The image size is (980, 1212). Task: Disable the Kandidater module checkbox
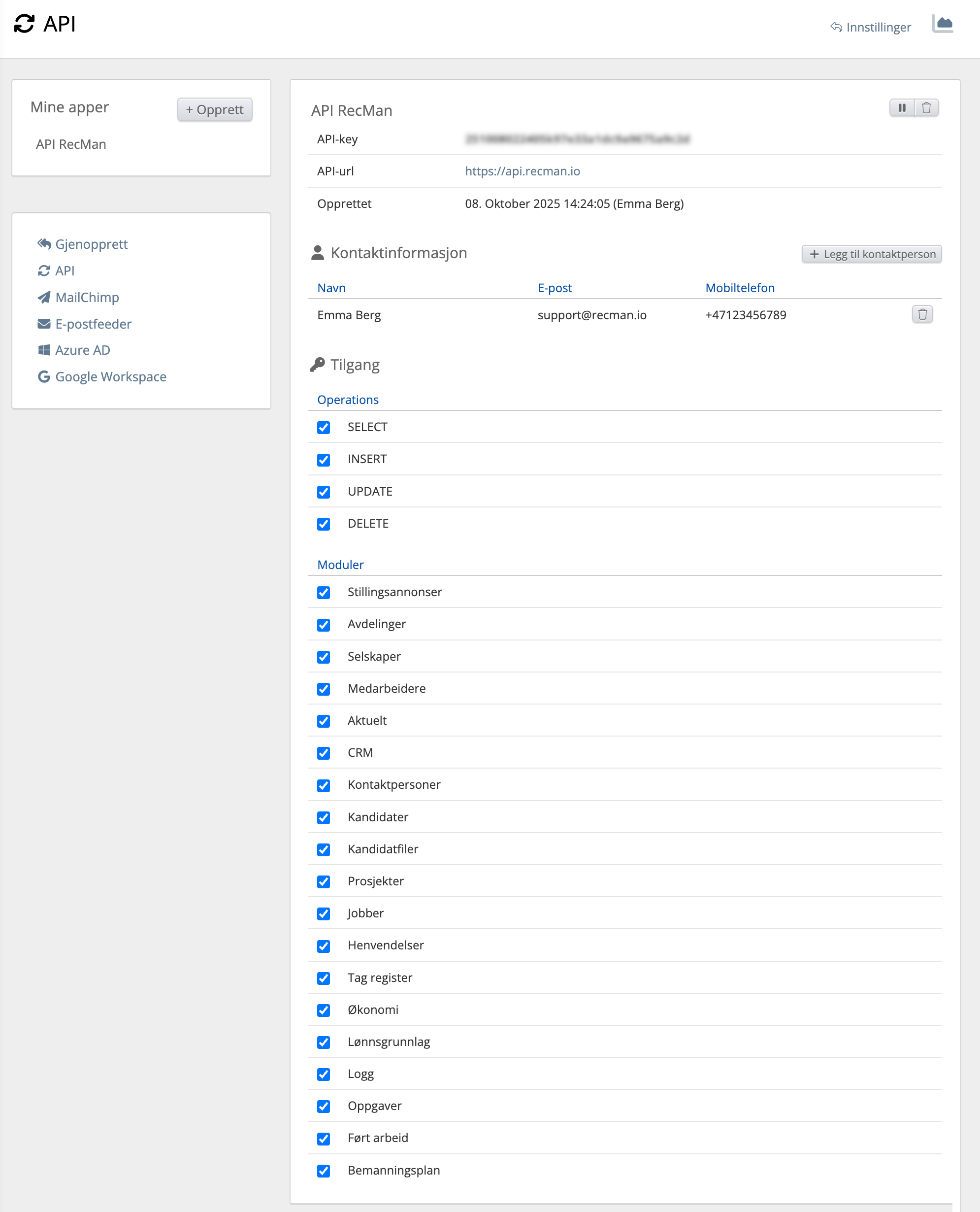[324, 818]
